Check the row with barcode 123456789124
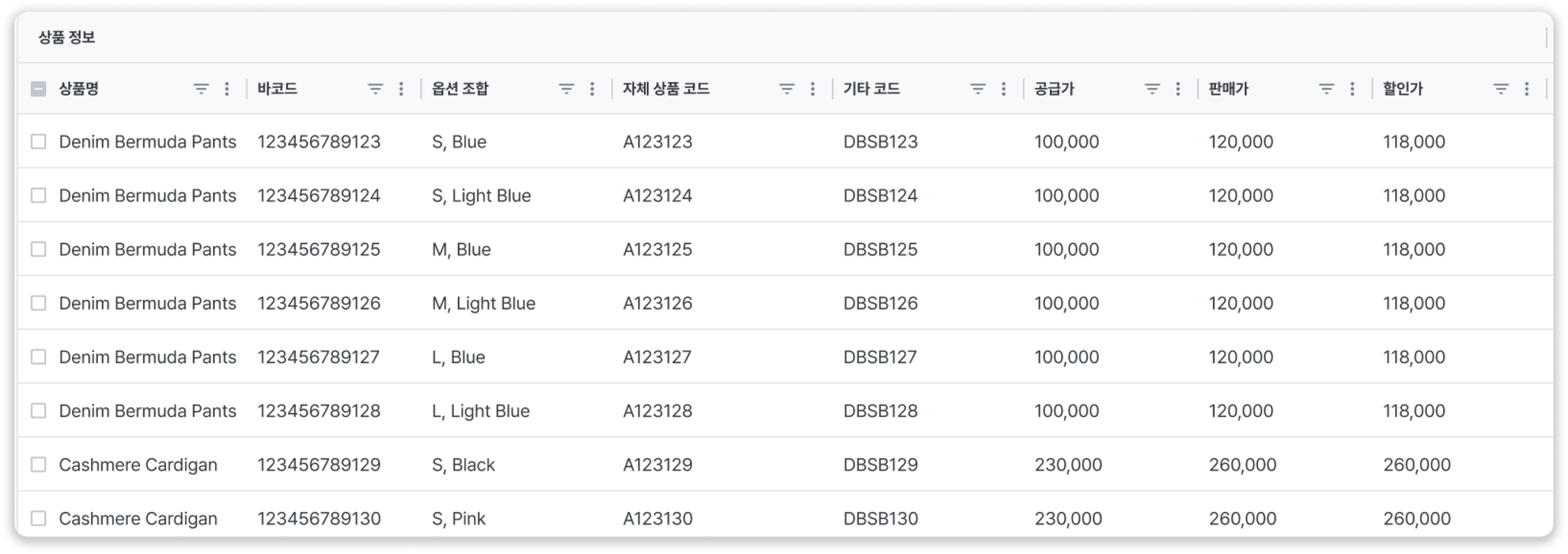1568x554 pixels. [x=38, y=195]
